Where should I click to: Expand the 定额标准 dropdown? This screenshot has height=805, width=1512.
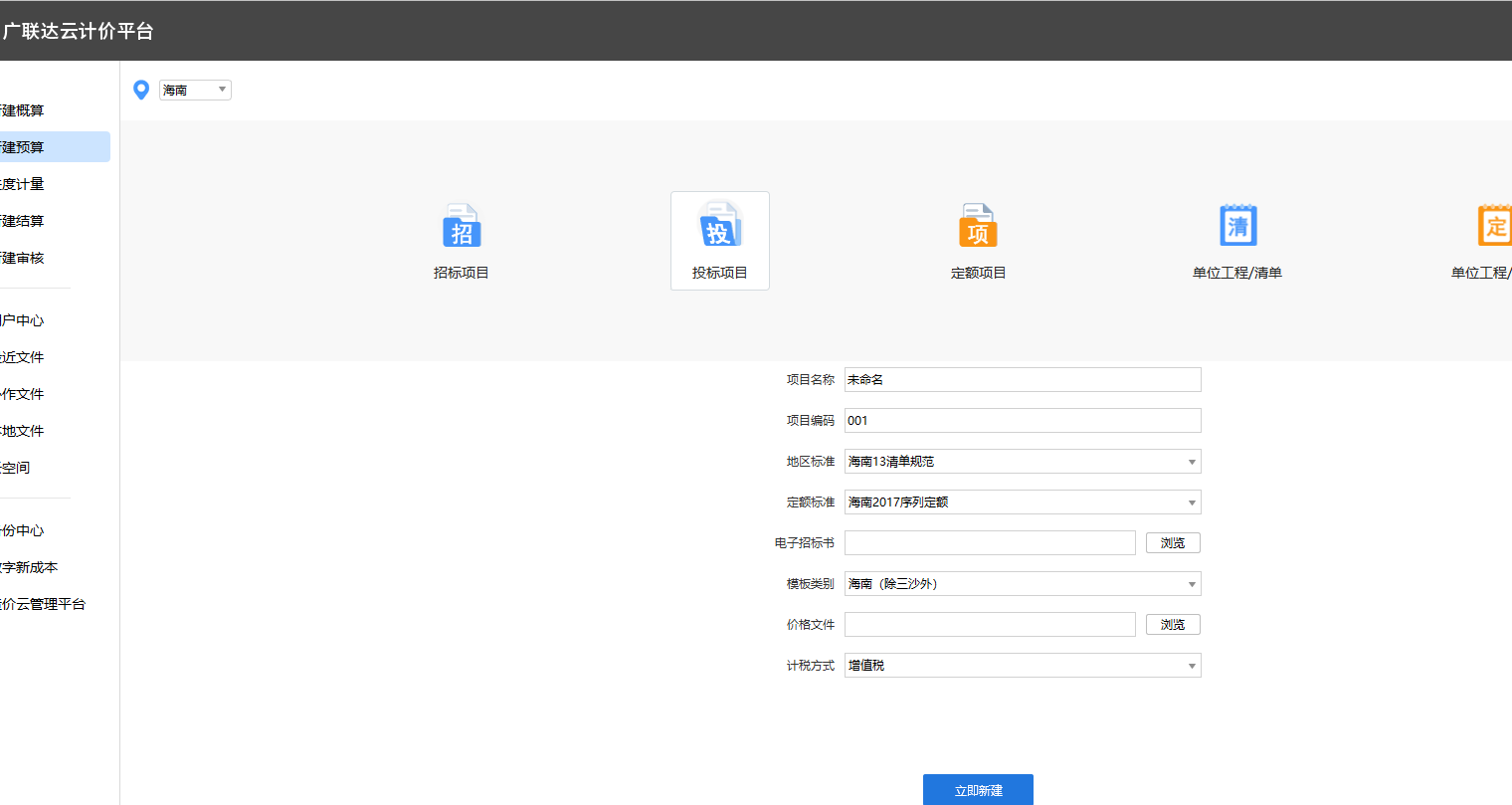point(1023,503)
